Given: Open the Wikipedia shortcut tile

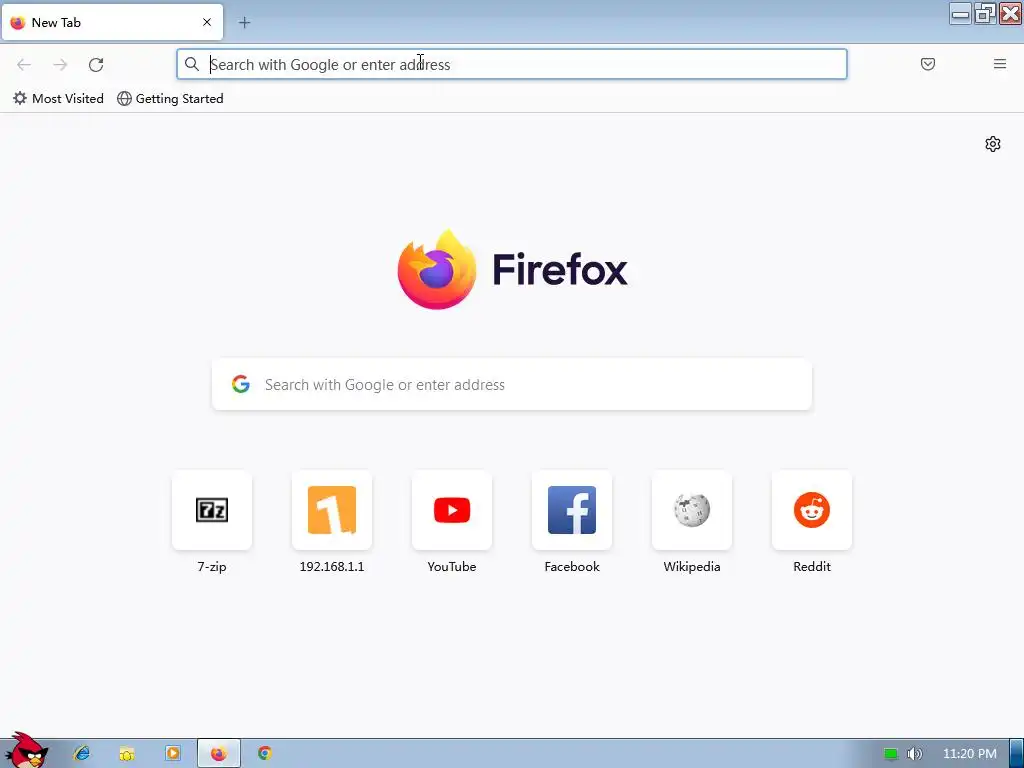Looking at the screenshot, I should pos(692,510).
